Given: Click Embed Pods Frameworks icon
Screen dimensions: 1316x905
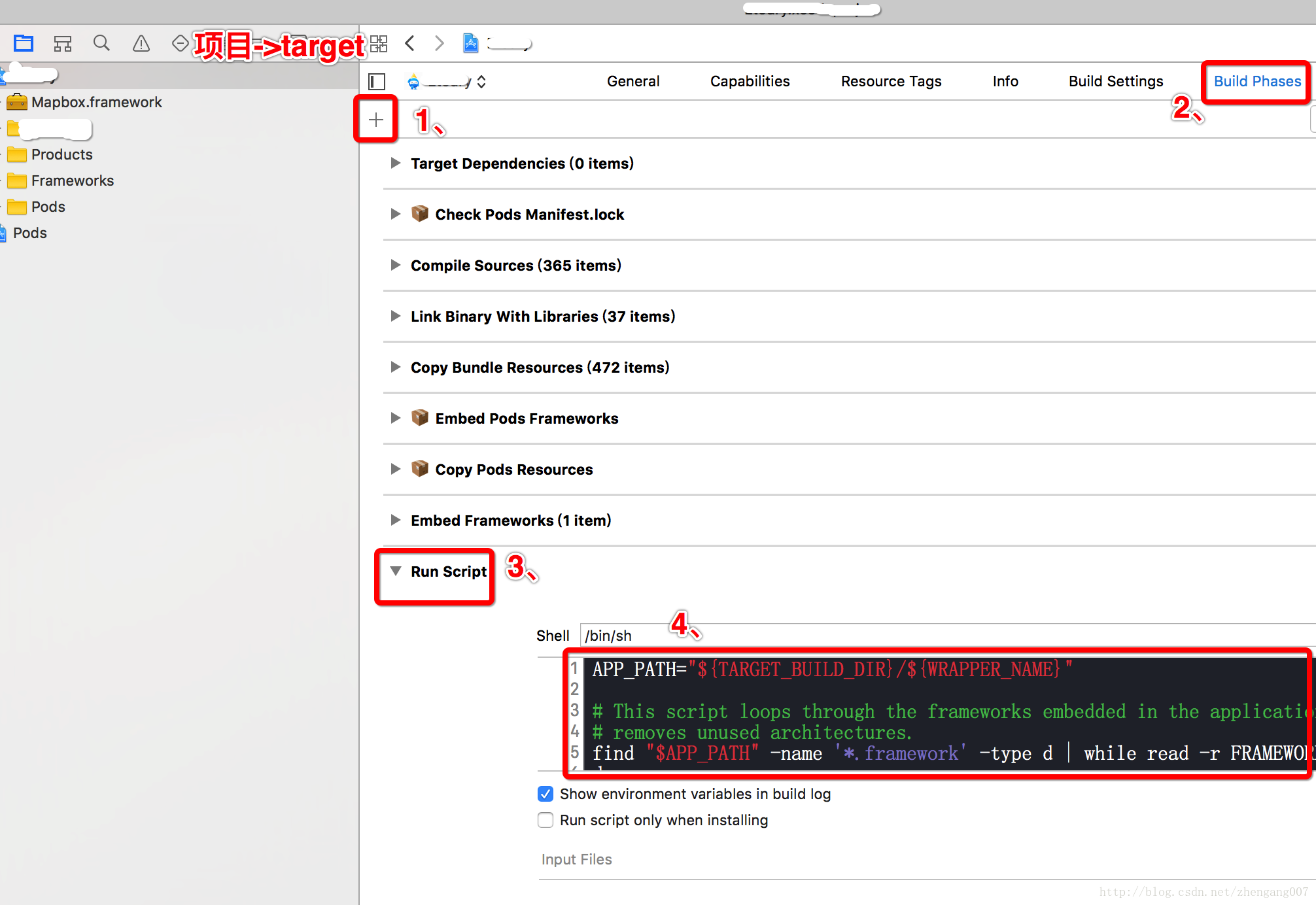Looking at the screenshot, I should (420, 418).
